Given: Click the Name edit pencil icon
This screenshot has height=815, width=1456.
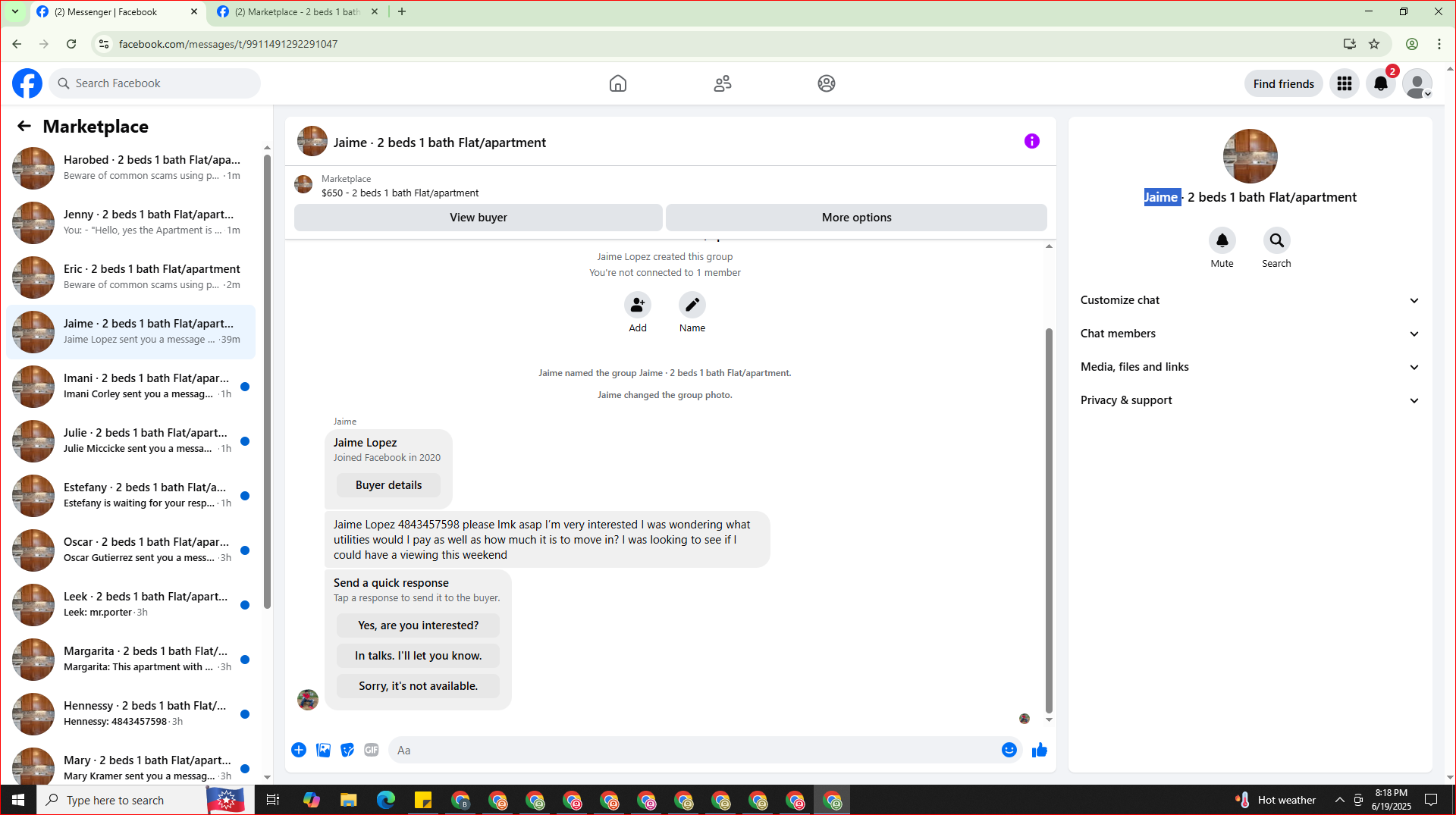Looking at the screenshot, I should pyautogui.click(x=692, y=305).
